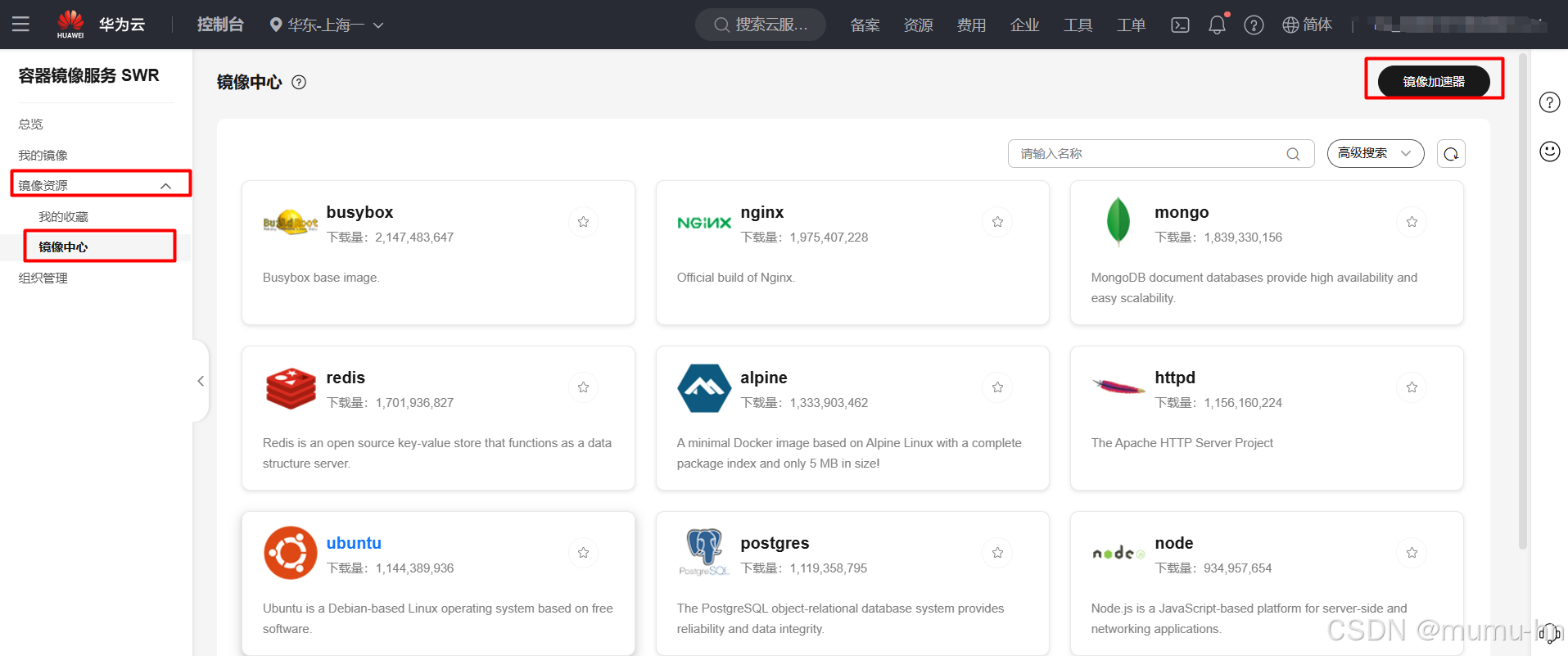Image resolution: width=1568 pixels, height=656 pixels.
Task: Open the 备案 top menu
Action: pyautogui.click(x=865, y=25)
